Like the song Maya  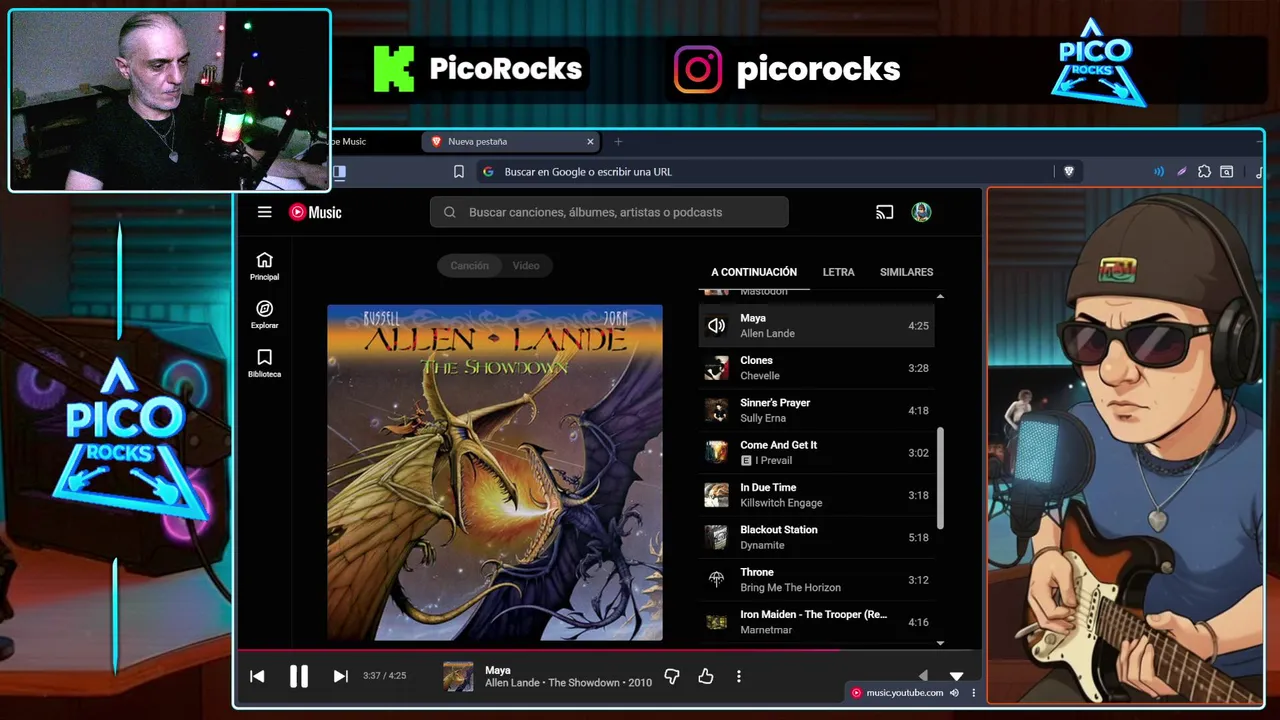coord(706,677)
